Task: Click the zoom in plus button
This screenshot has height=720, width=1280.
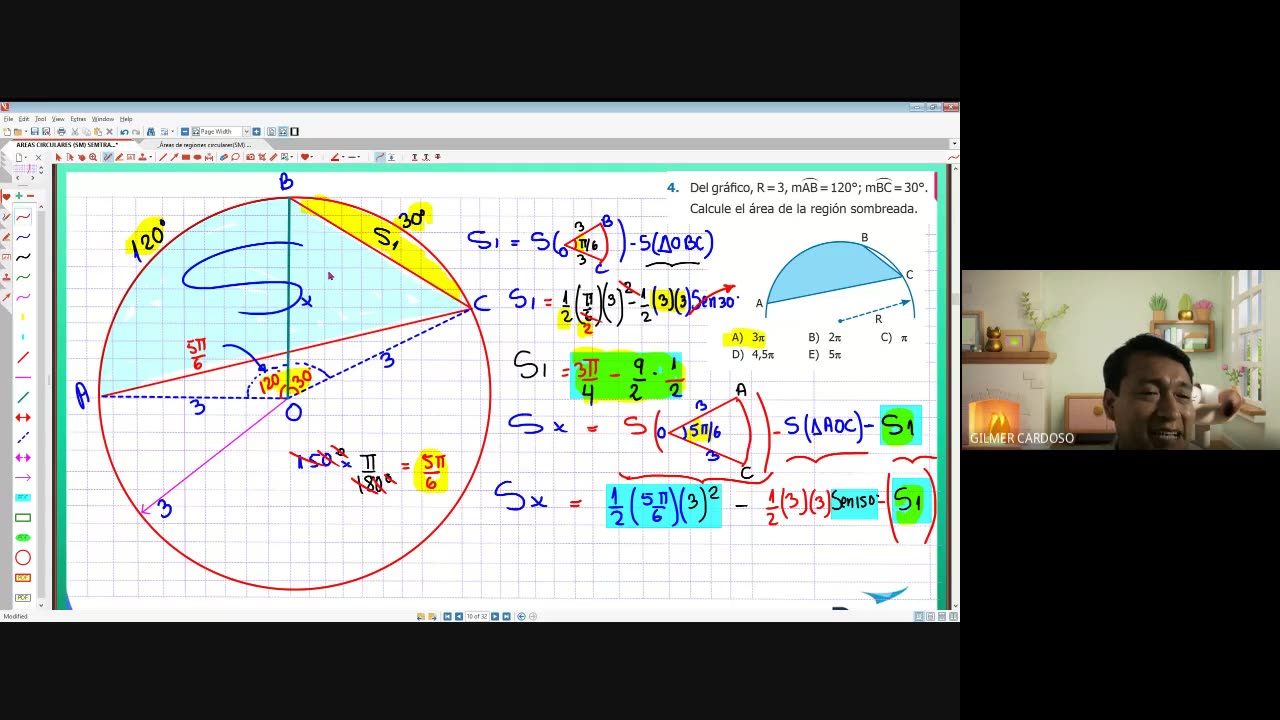Action: coord(256,132)
